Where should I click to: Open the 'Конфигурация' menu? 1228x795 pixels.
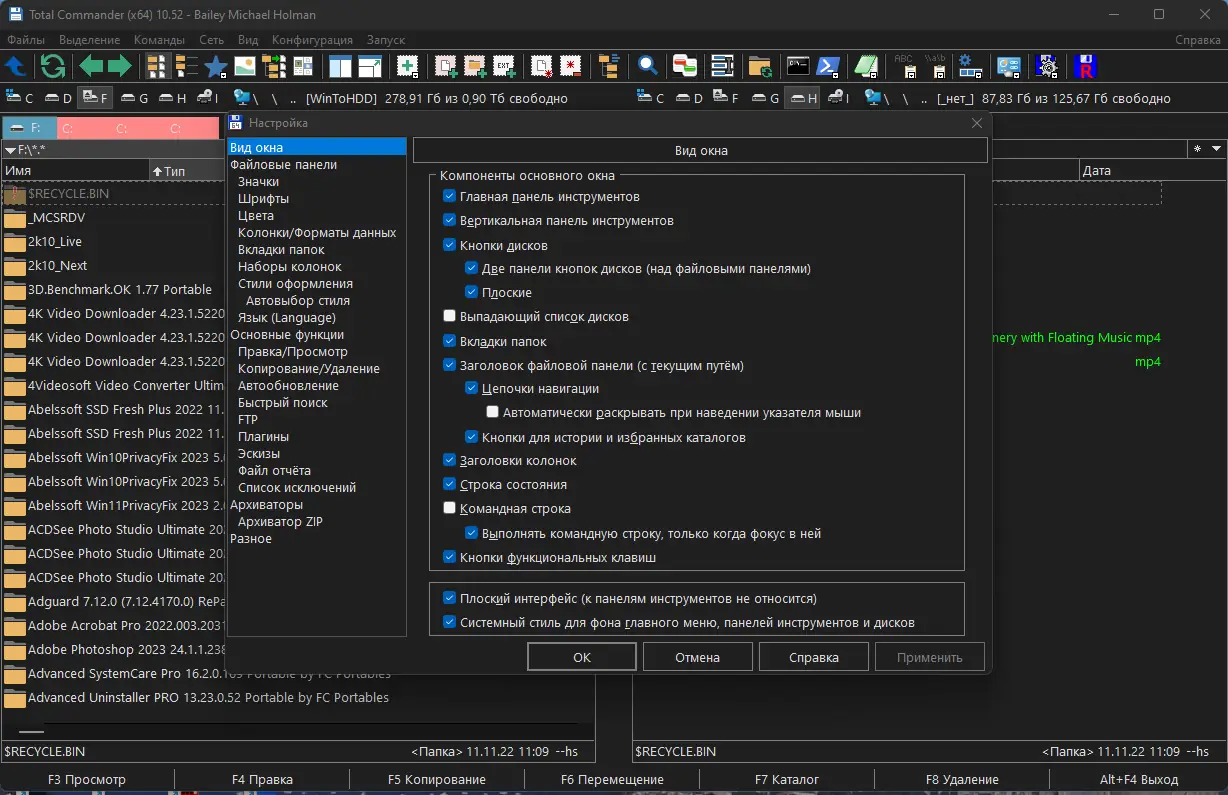pyautogui.click(x=312, y=40)
